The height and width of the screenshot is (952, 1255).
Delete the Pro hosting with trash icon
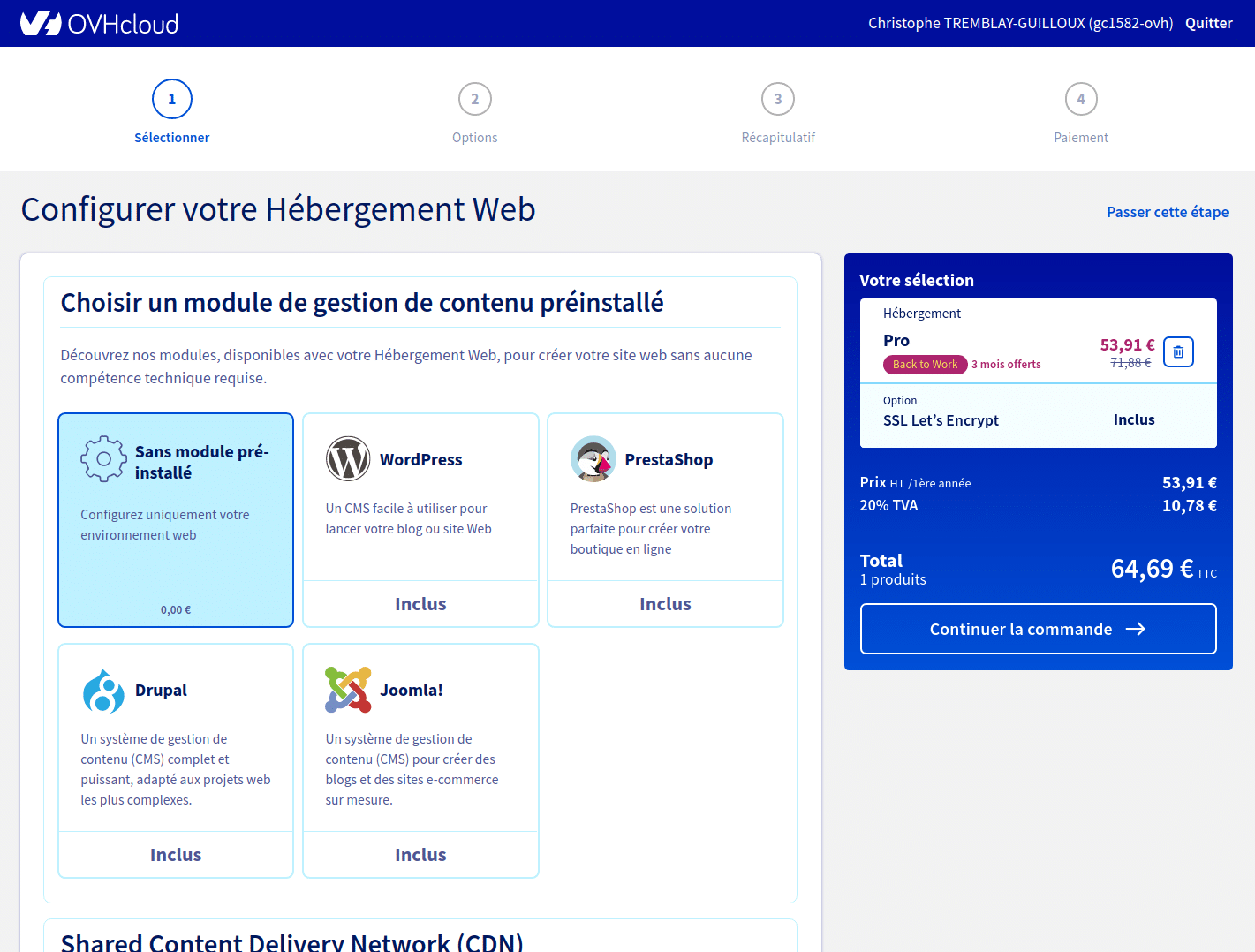(1178, 351)
